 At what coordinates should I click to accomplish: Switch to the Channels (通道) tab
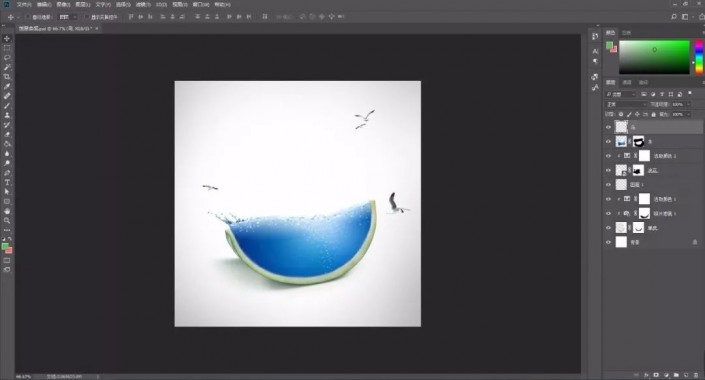pyautogui.click(x=627, y=82)
